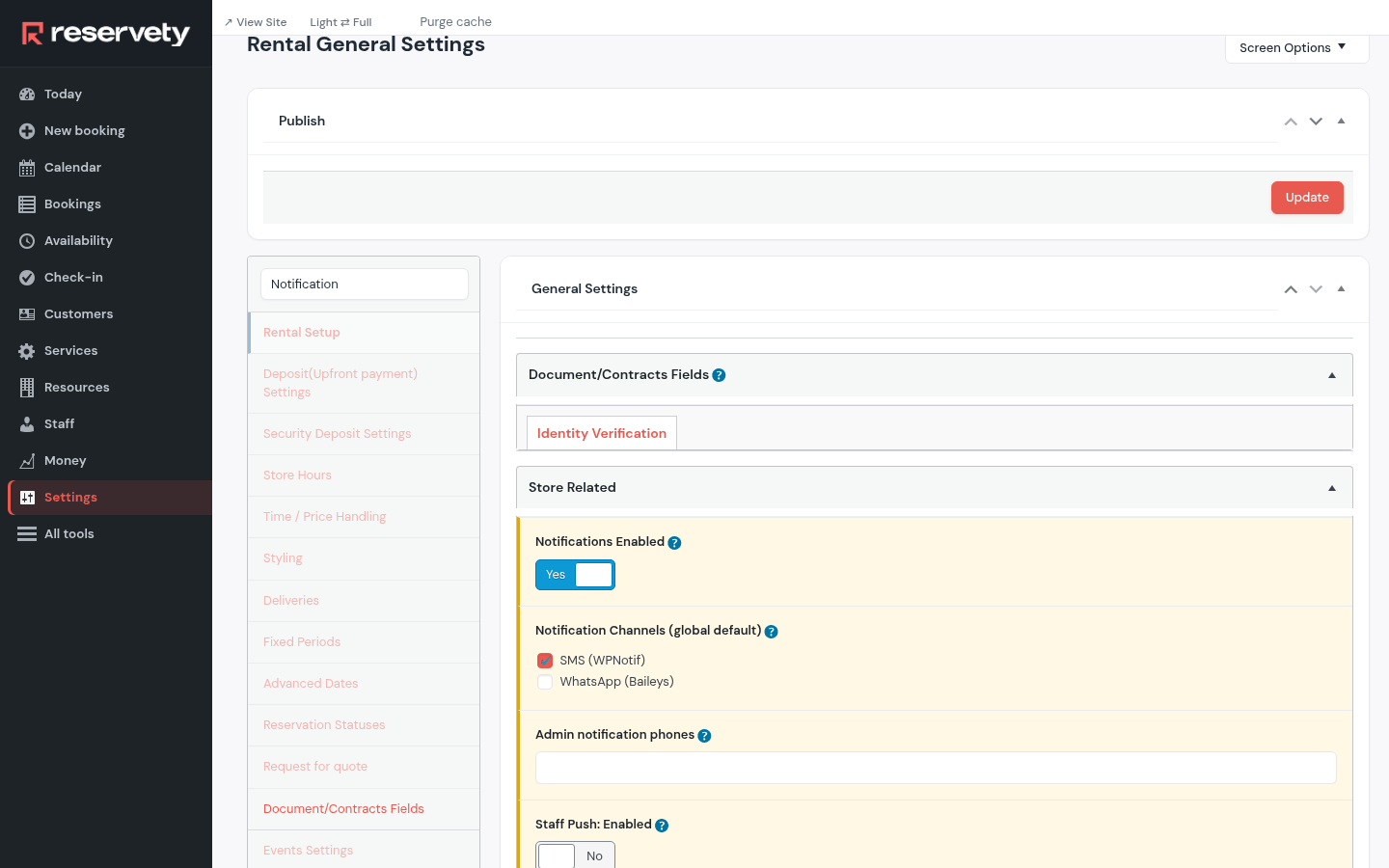Open the View Site link

(x=256, y=22)
